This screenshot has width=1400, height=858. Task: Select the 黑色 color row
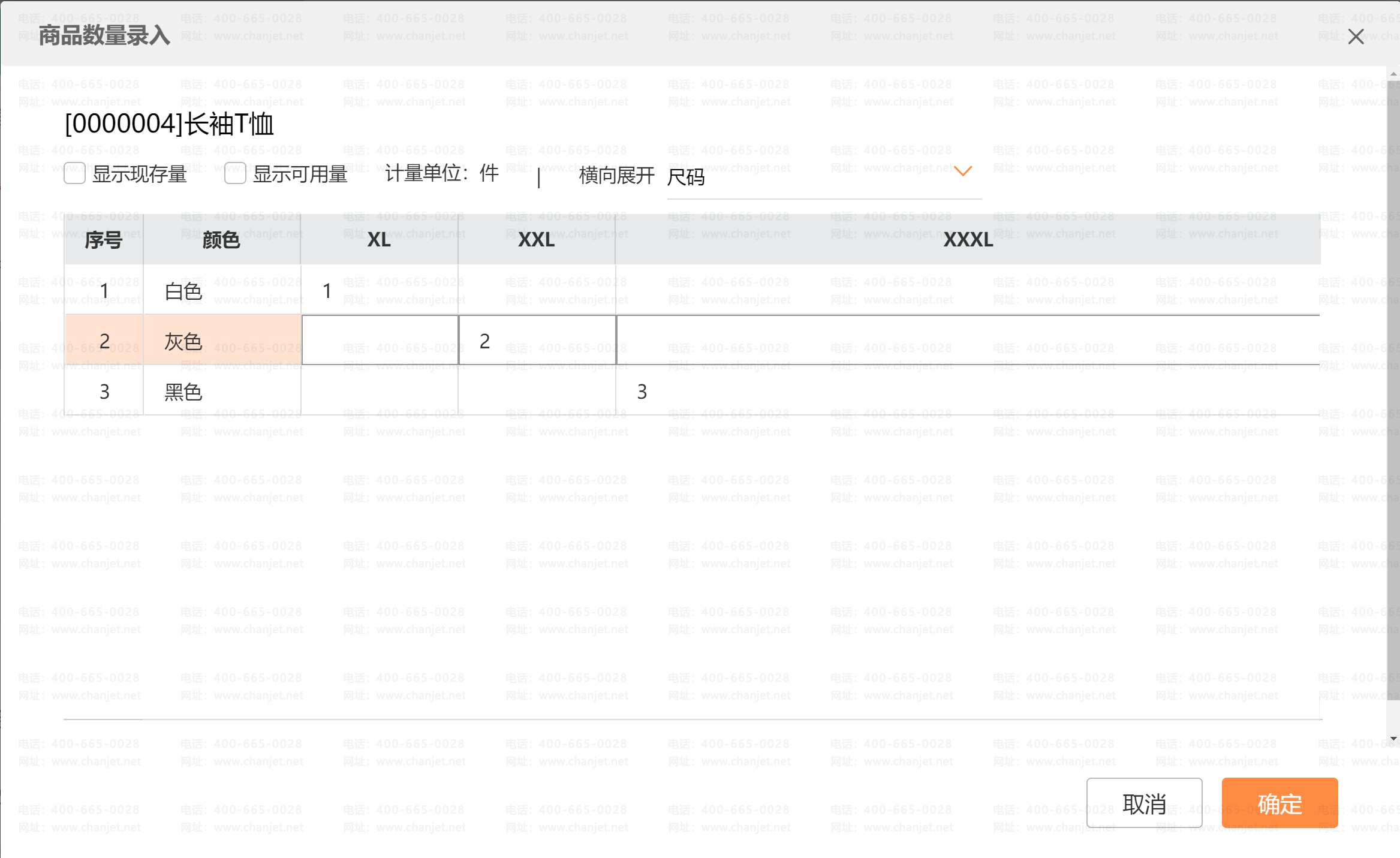pyautogui.click(x=183, y=392)
